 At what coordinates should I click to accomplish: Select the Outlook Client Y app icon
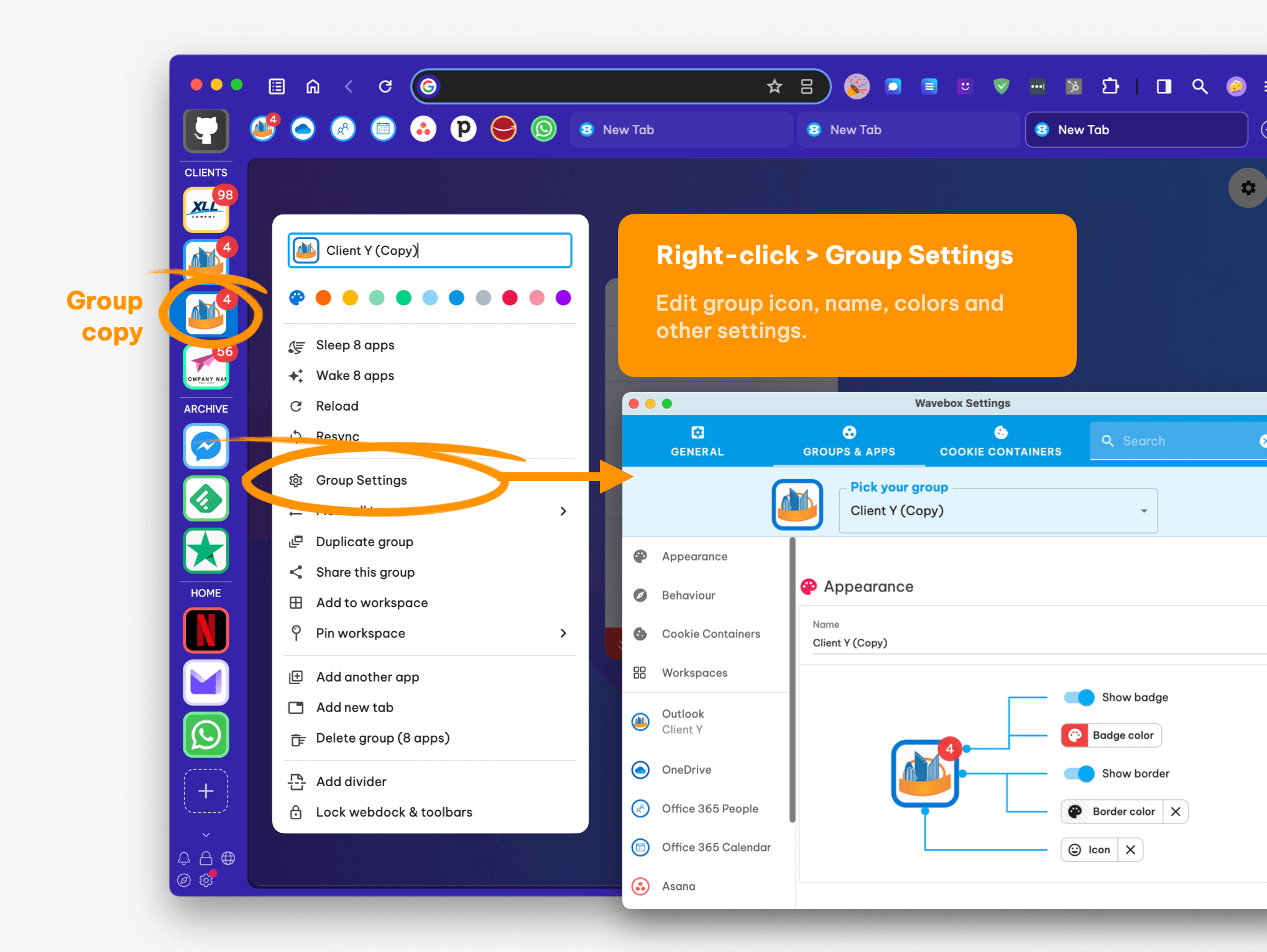pyautogui.click(x=641, y=720)
